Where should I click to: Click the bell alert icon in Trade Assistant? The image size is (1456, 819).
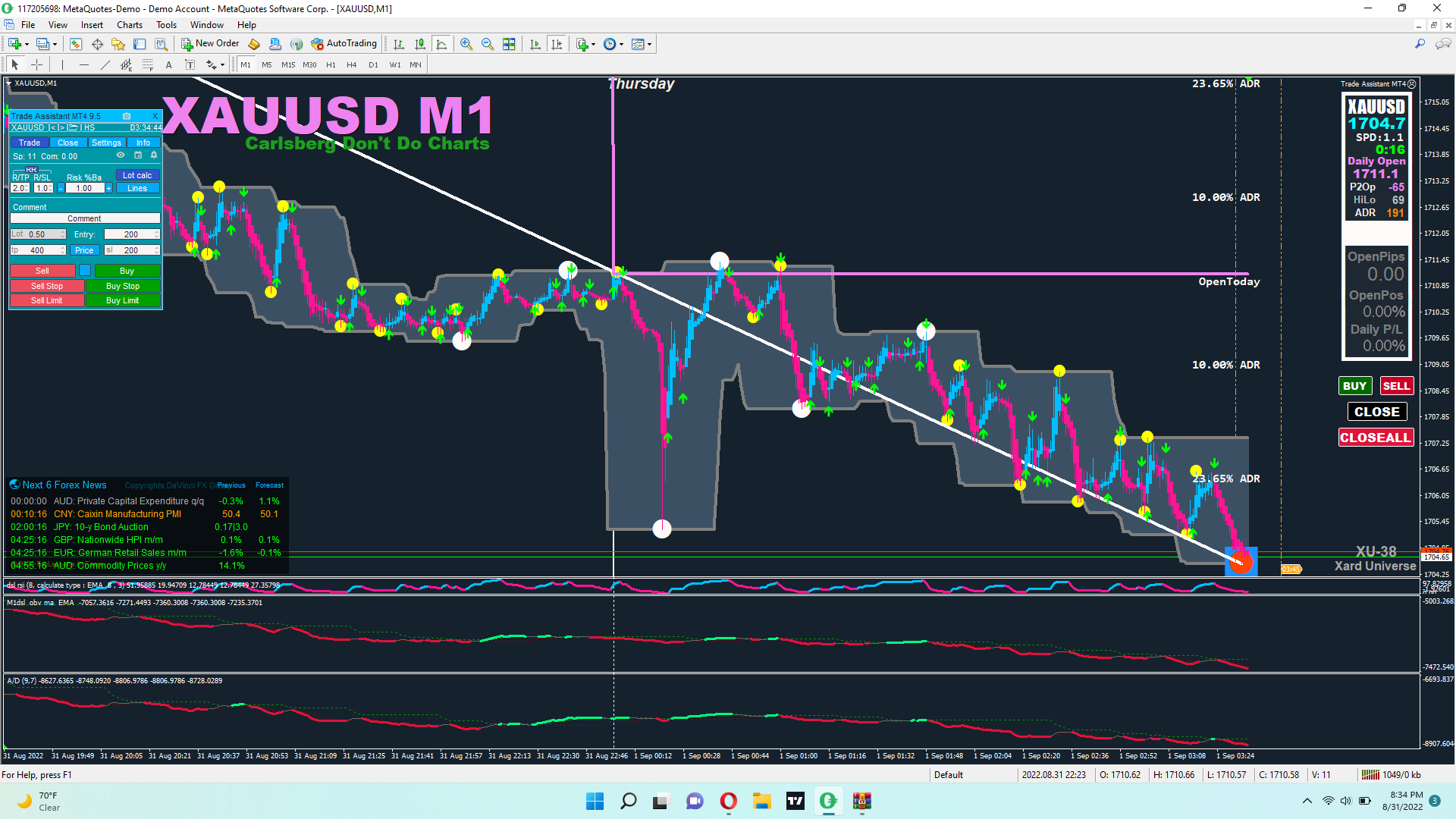pos(154,155)
